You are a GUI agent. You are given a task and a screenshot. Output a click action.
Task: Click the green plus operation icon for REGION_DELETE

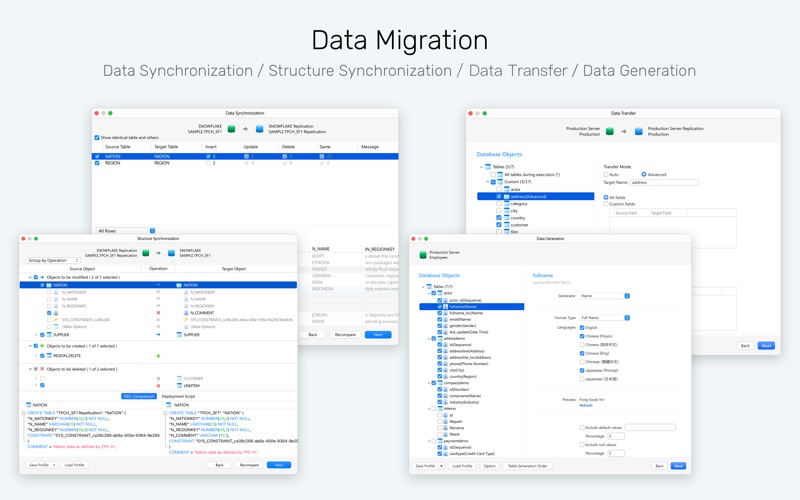pyautogui.click(x=158, y=356)
